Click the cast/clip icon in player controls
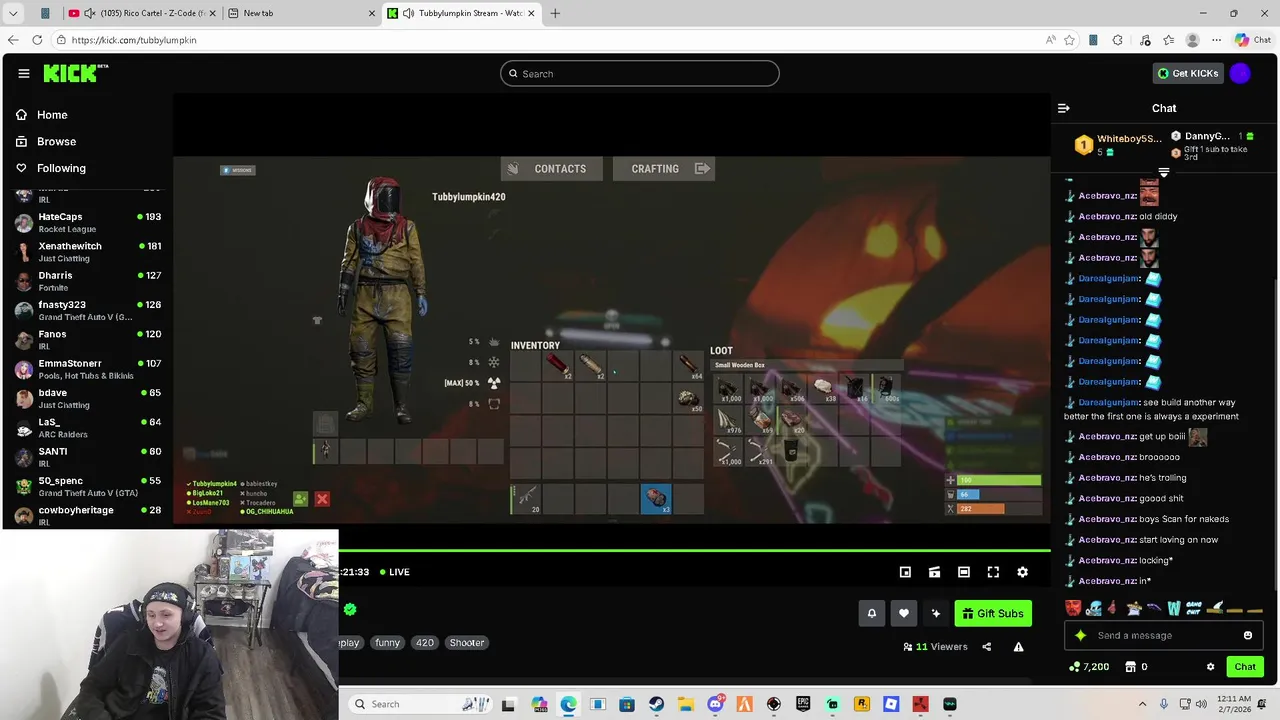This screenshot has width=1280, height=720. pos(934,572)
